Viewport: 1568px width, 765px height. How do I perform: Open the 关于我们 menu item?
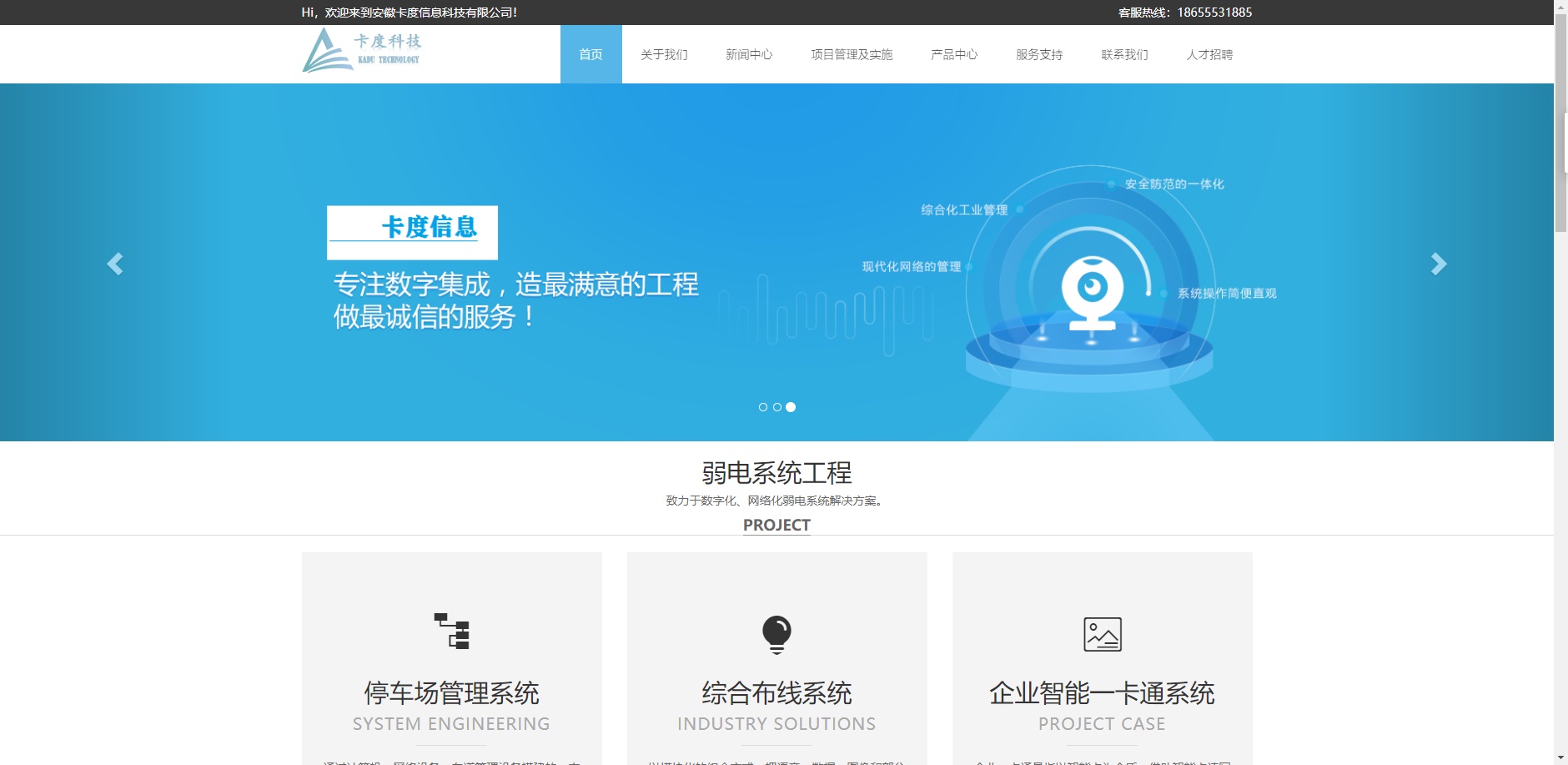[664, 54]
